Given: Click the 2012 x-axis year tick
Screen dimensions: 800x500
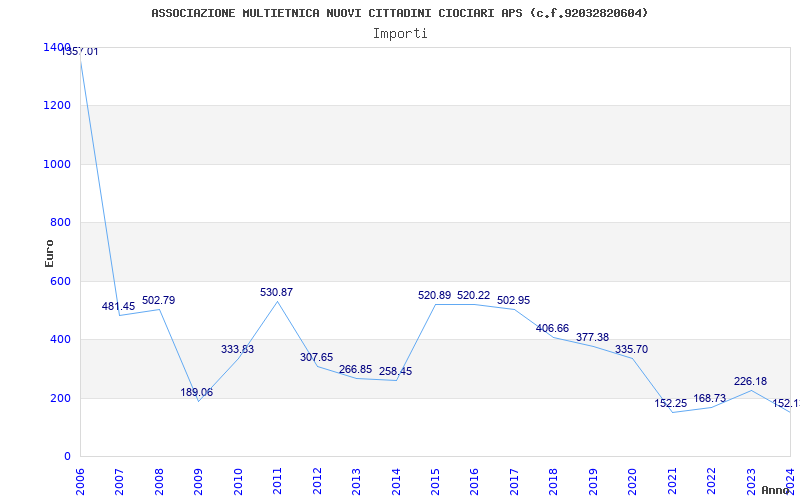Looking at the screenshot, I should (317, 481).
